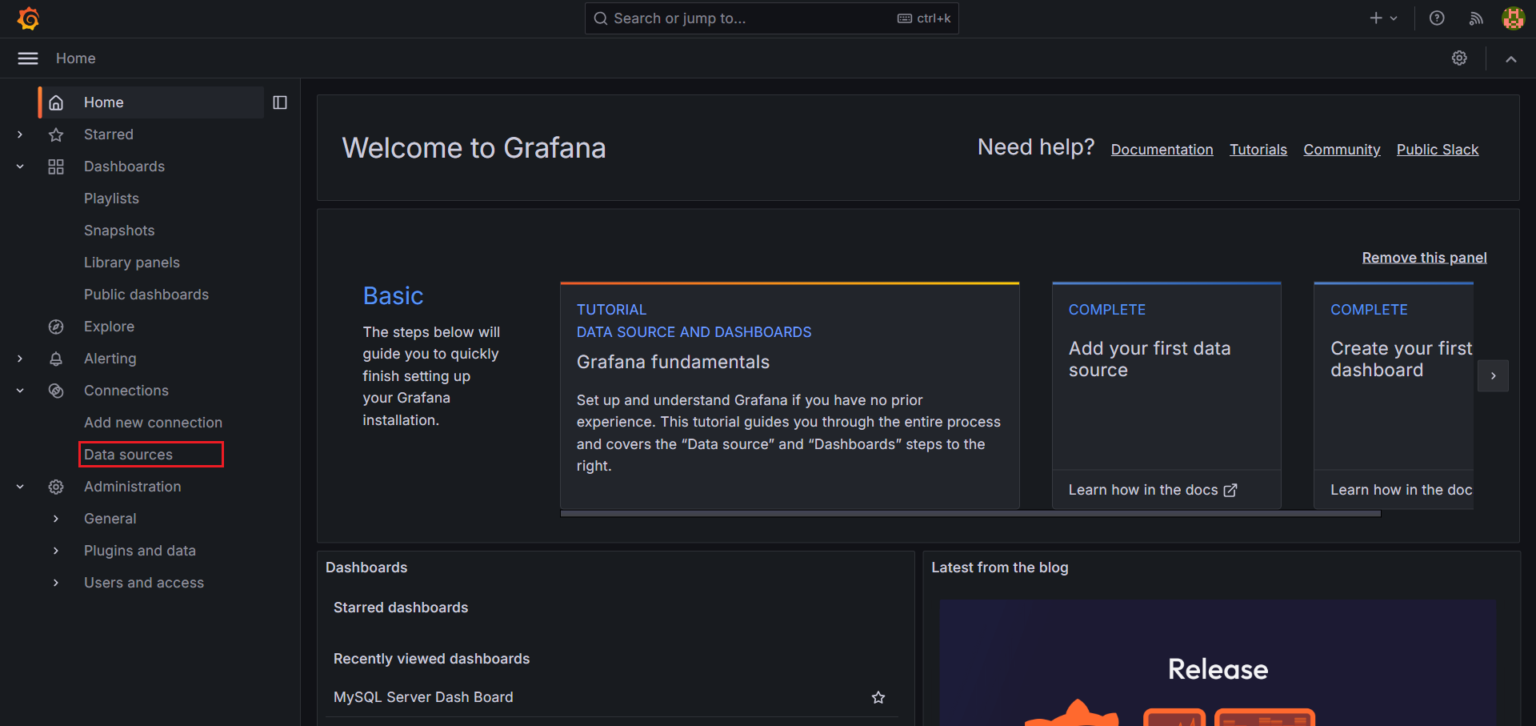The height and width of the screenshot is (726, 1536).
Task: Select Playlists in the sidebar
Action: pyautogui.click(x=111, y=198)
